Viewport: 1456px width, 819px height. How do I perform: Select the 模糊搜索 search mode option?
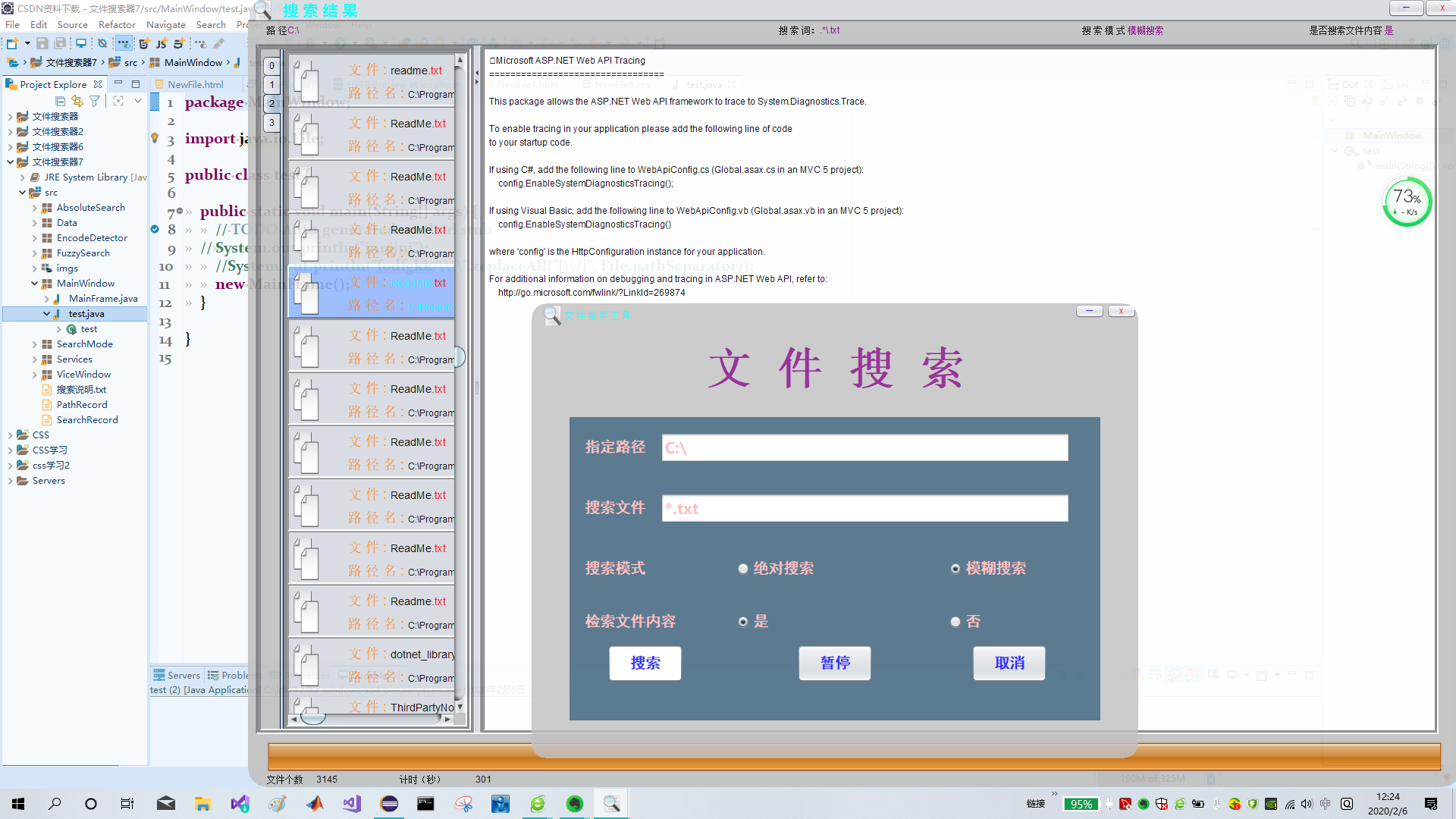click(955, 569)
